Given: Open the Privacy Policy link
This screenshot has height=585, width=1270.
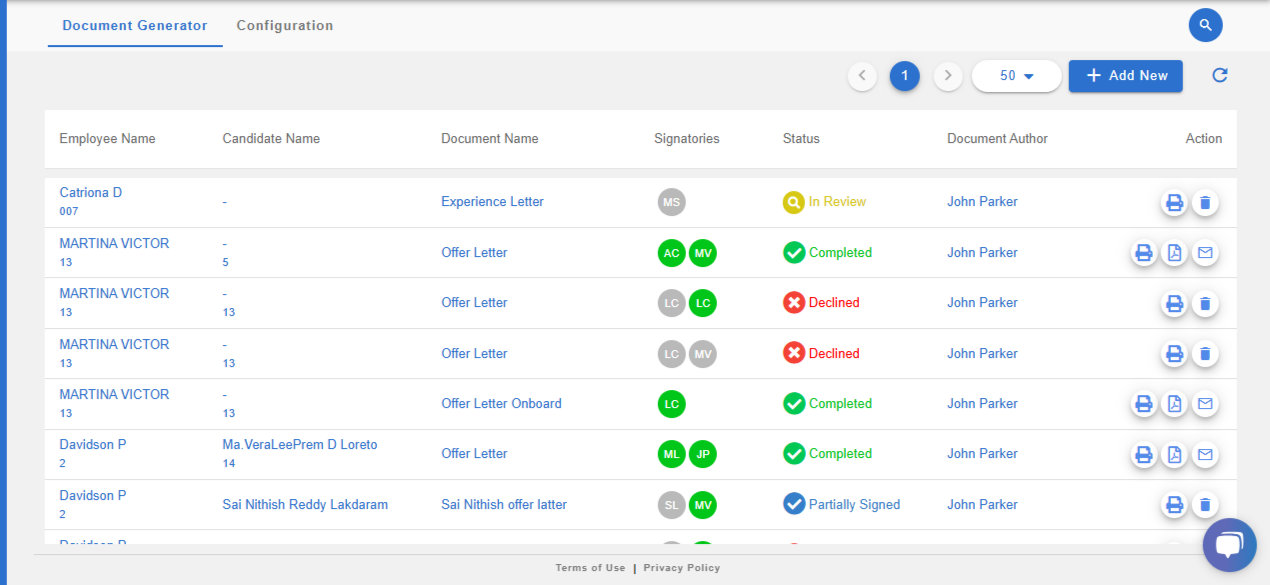Looking at the screenshot, I should point(681,568).
